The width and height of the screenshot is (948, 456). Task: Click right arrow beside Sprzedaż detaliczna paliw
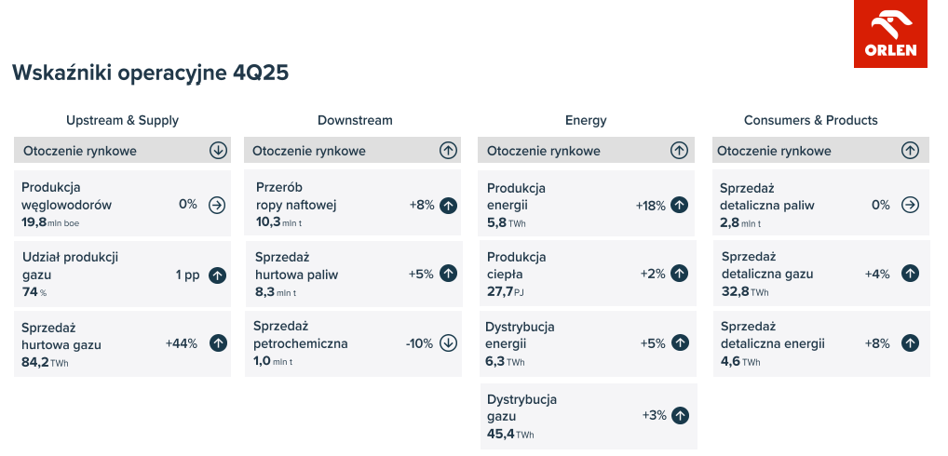click(x=910, y=205)
